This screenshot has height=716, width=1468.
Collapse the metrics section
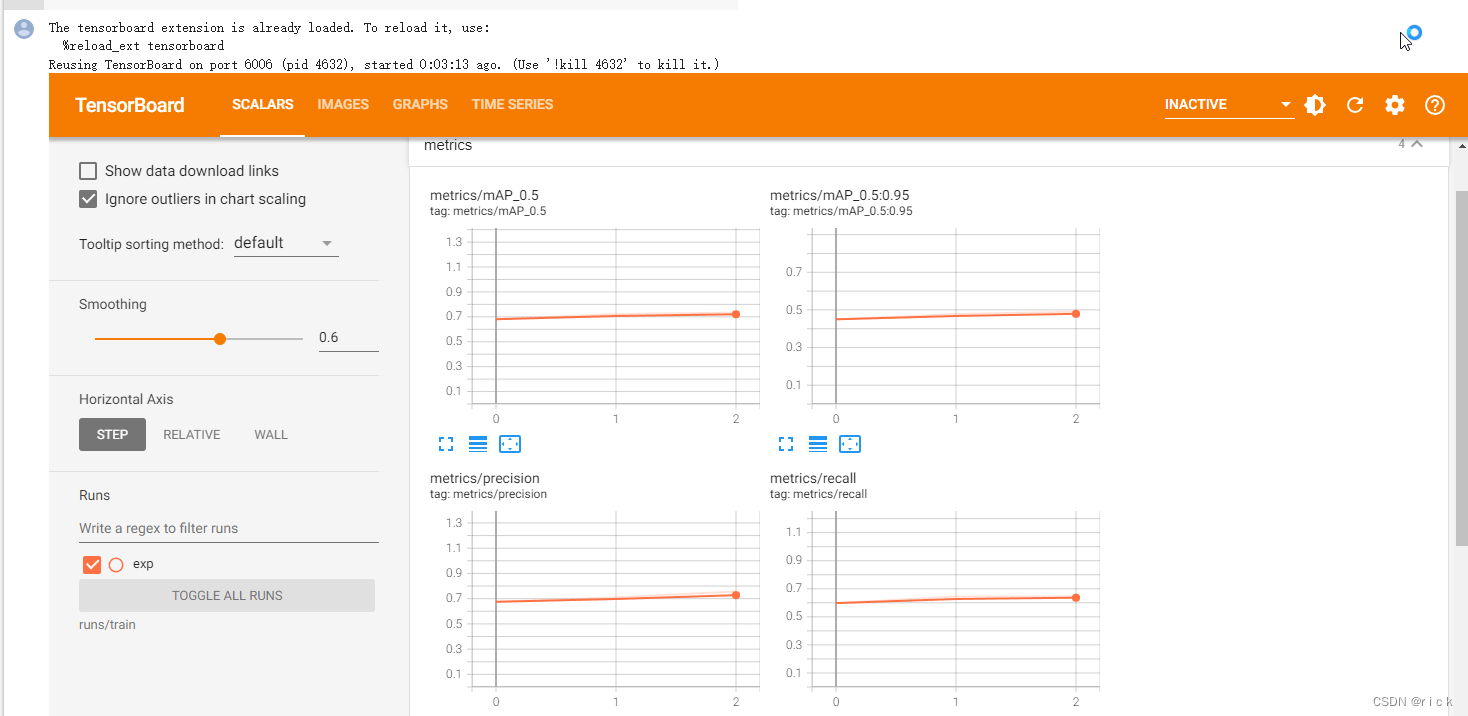[1417, 145]
